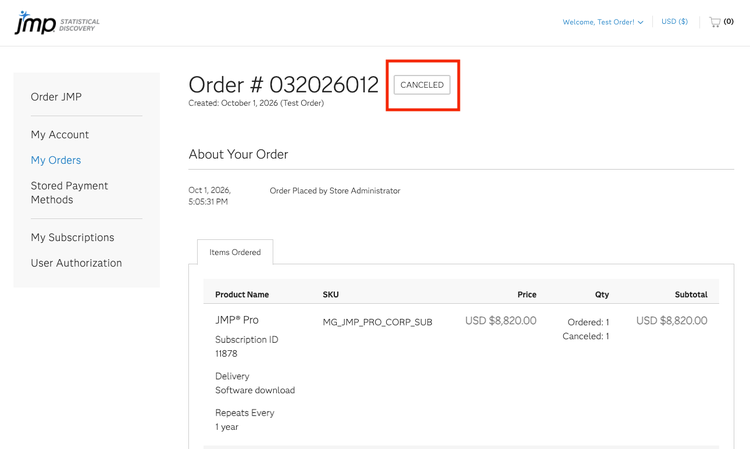The width and height of the screenshot is (750, 449).
Task: Open the USD ($) currency selector
Action: click(674, 22)
